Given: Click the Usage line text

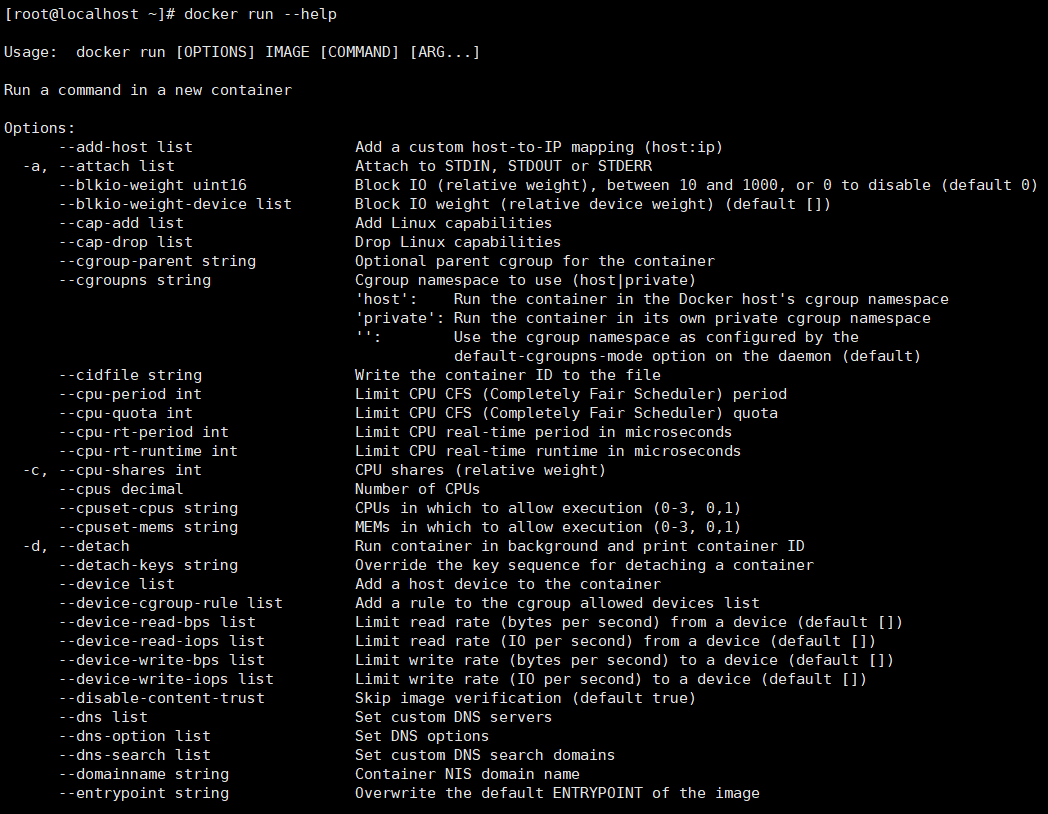Looking at the screenshot, I should [242, 52].
